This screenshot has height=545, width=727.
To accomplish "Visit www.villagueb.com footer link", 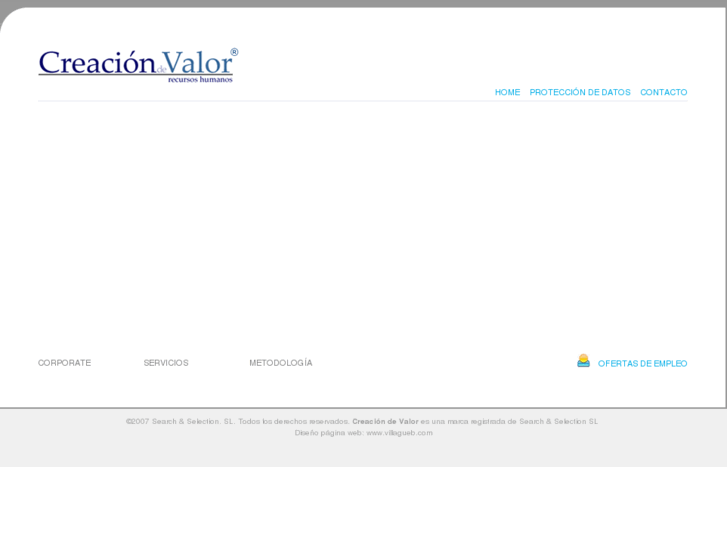I will (x=399, y=433).
